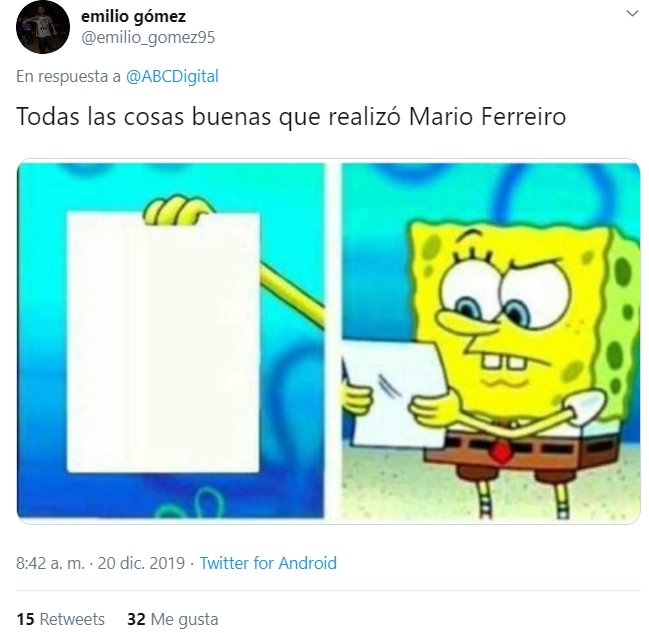This screenshot has width=649, height=633.
Task: Select the 'En respuesta a' reply label
Action: click(68, 76)
